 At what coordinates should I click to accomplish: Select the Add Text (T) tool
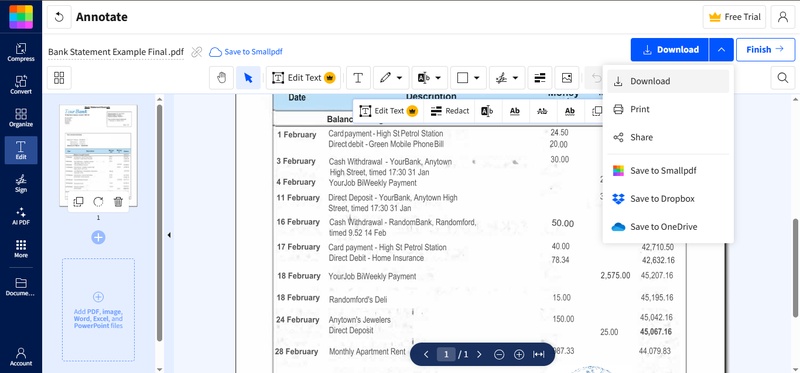tap(358, 78)
